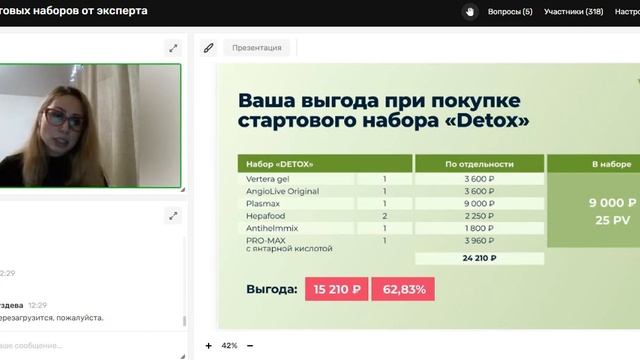Click the 2 250 ₽ Hepafood price

coord(479,216)
